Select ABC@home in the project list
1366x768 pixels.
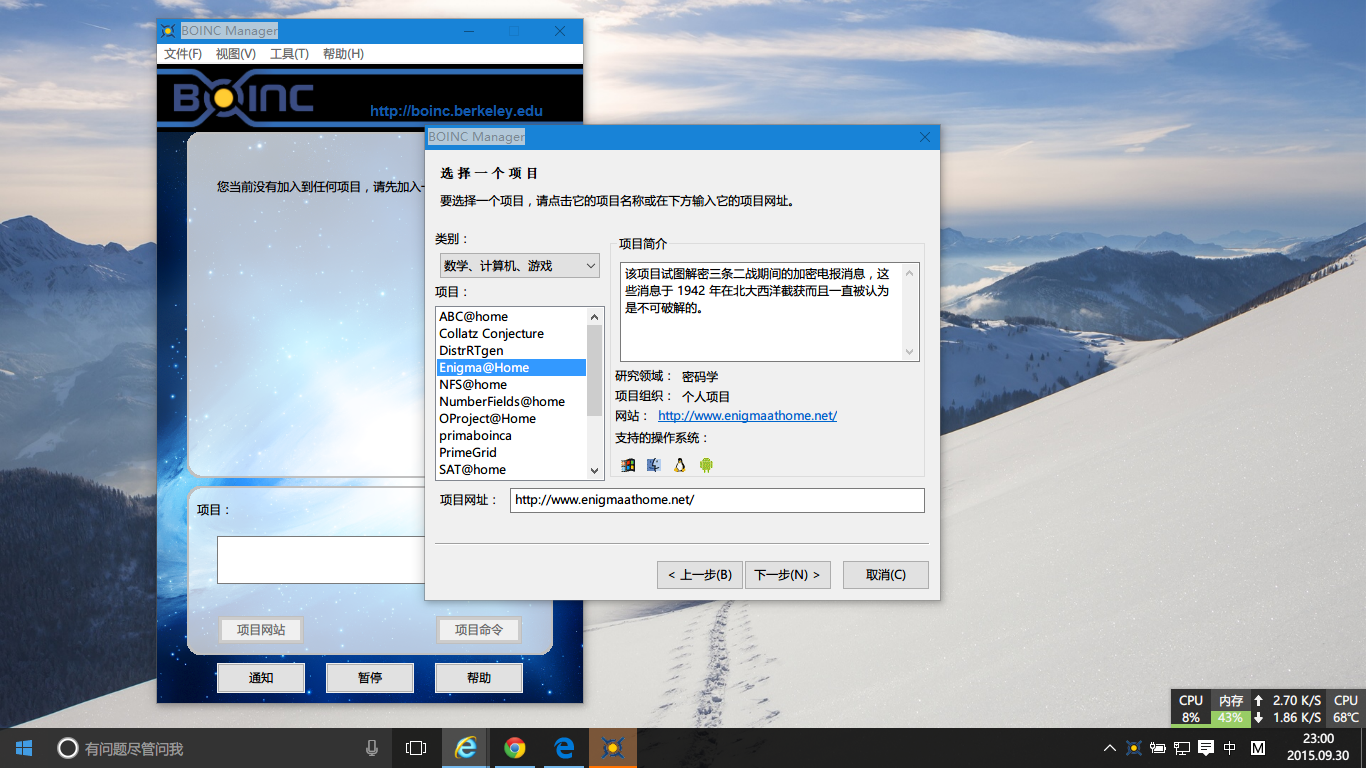[511, 317]
